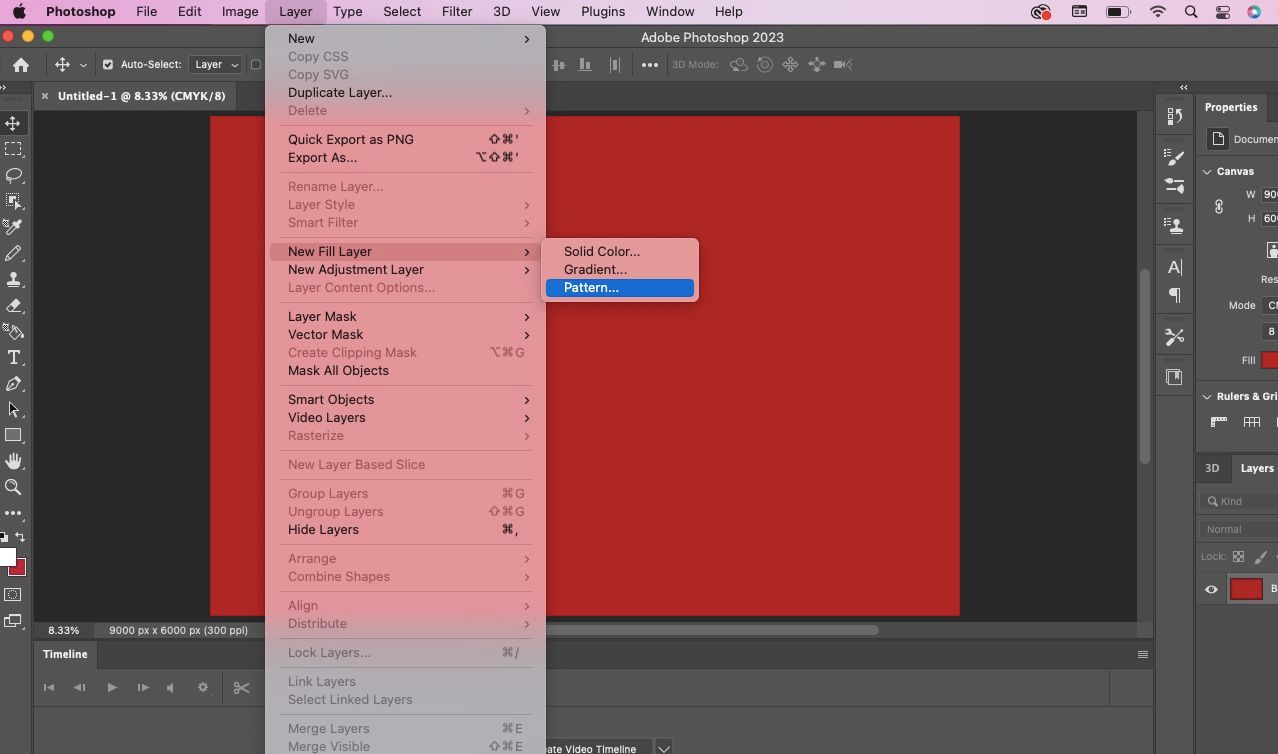Open the Character panel icon
The image size is (1278, 754).
[1173, 267]
